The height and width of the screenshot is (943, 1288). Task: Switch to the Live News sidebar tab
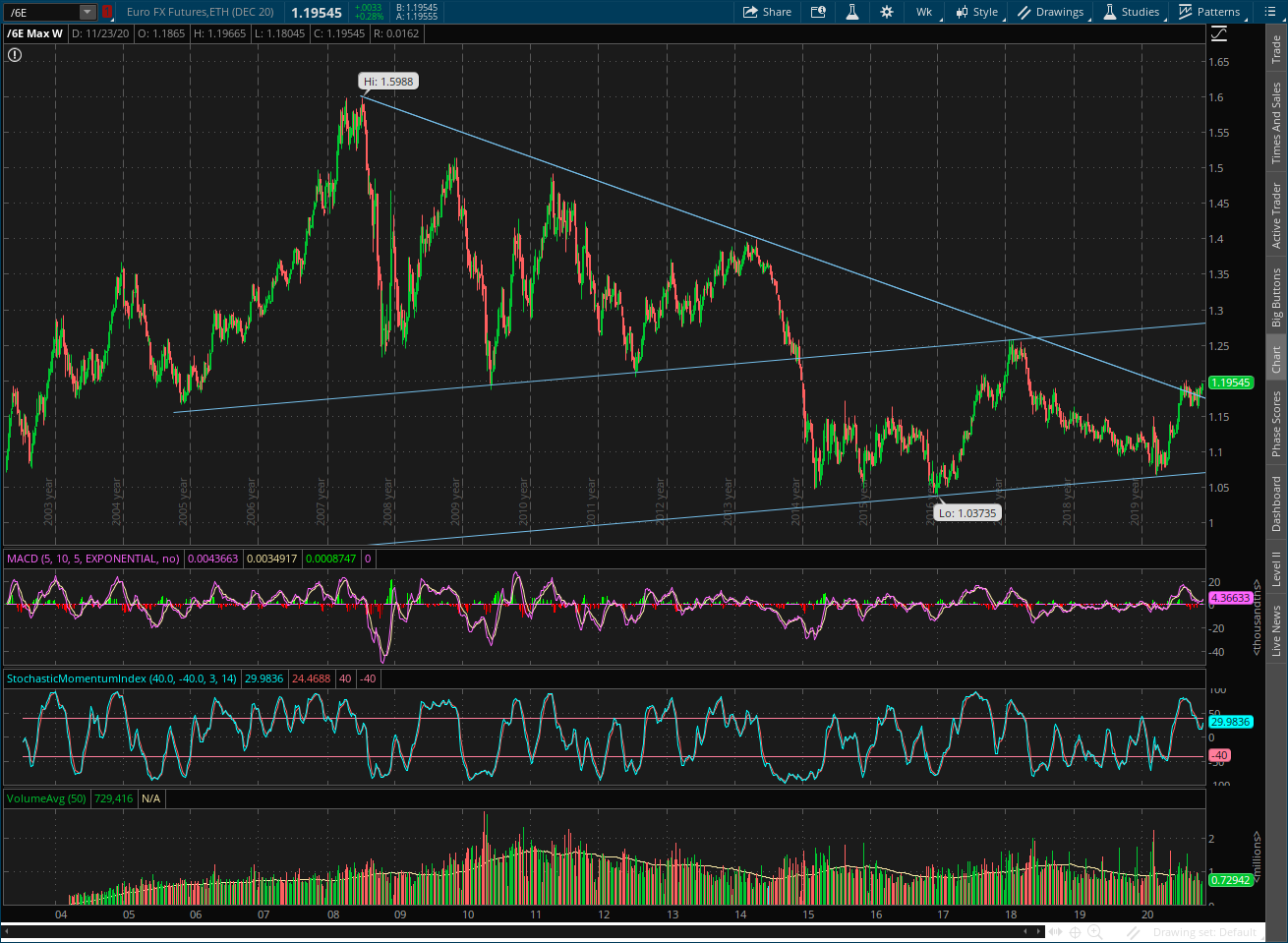coord(1276,630)
